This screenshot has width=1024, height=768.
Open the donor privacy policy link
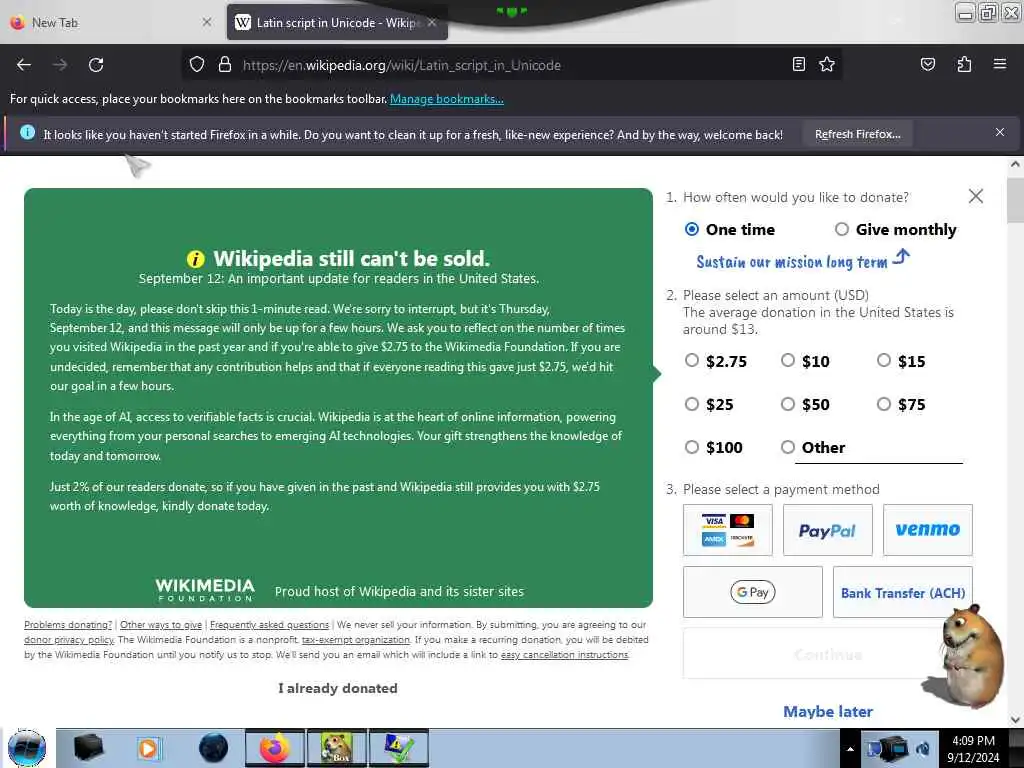point(69,640)
